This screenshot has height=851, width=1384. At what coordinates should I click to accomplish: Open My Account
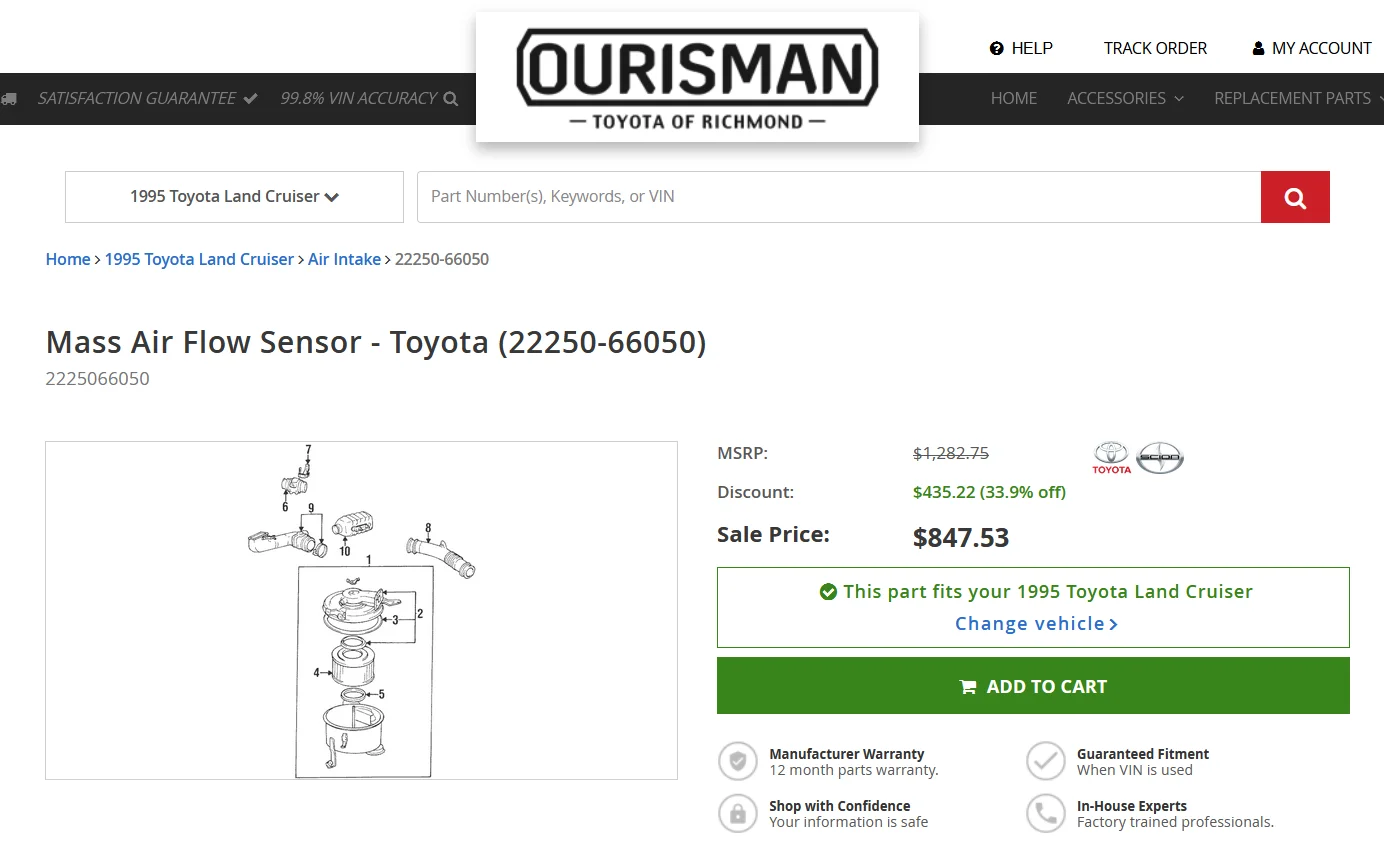point(1312,48)
